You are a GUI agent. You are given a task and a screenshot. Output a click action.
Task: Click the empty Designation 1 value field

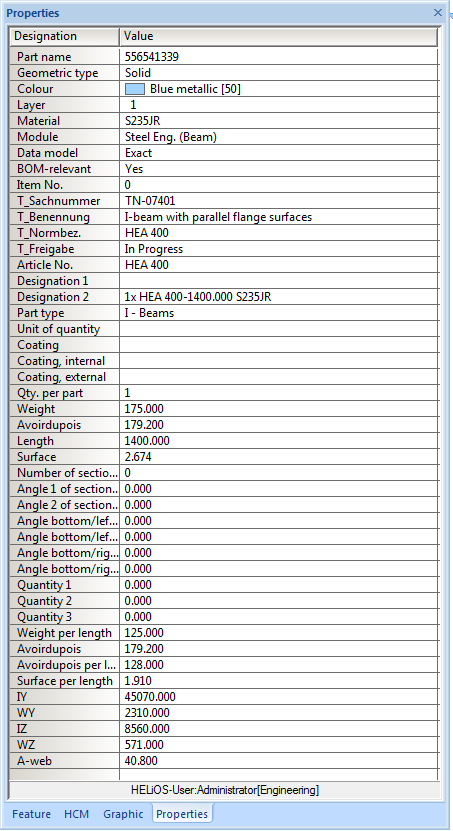pos(279,280)
